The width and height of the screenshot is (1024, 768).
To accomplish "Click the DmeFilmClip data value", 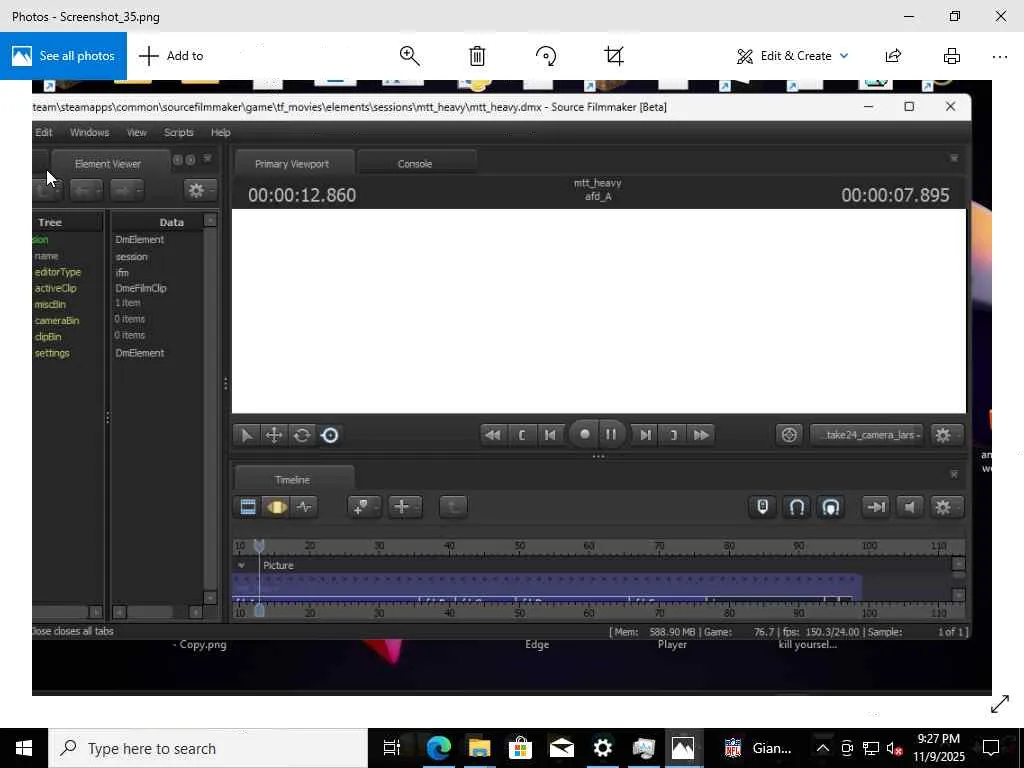I will [x=141, y=288].
